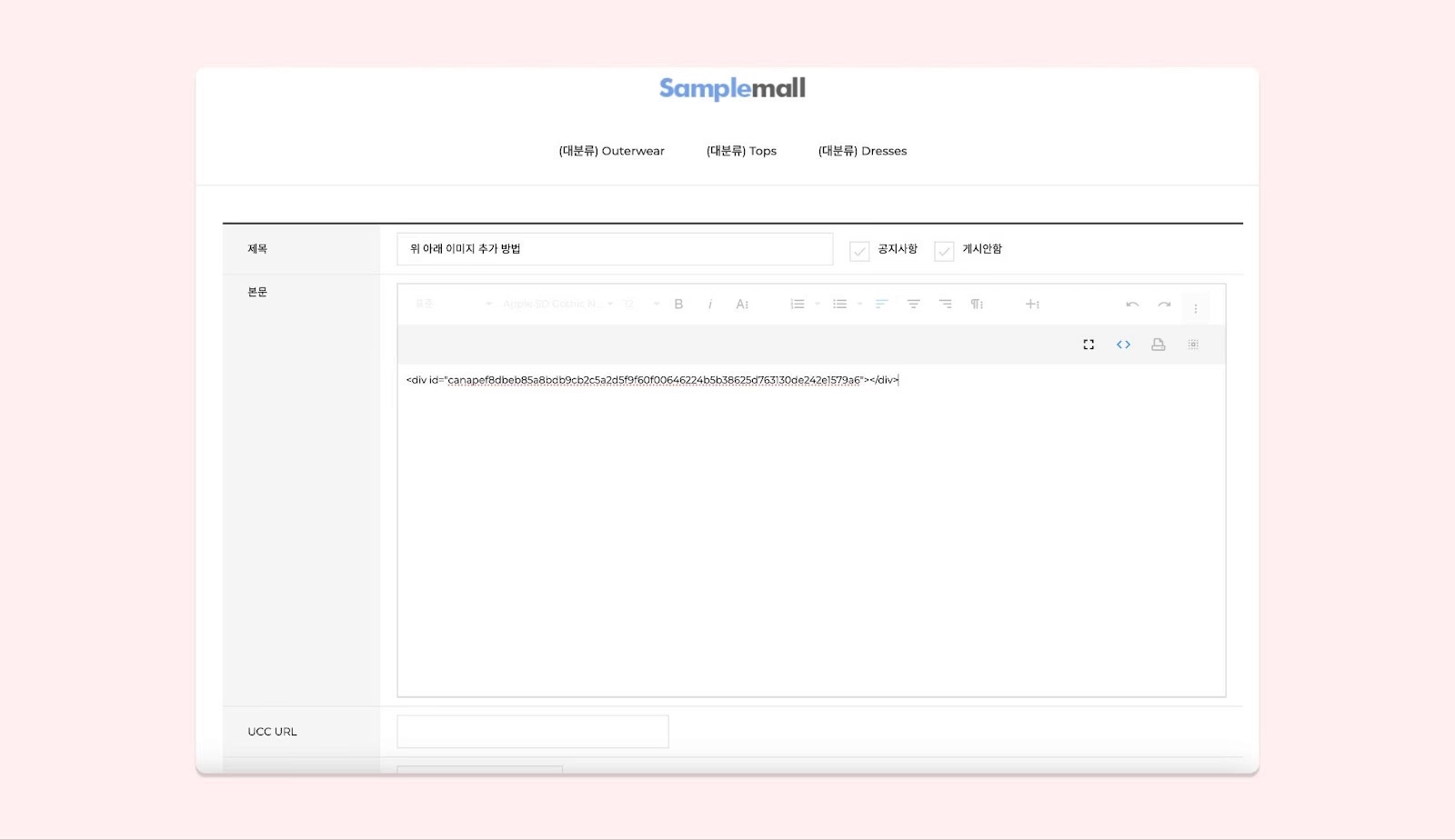Toggle bold formatting
1455x840 pixels.
click(x=678, y=305)
